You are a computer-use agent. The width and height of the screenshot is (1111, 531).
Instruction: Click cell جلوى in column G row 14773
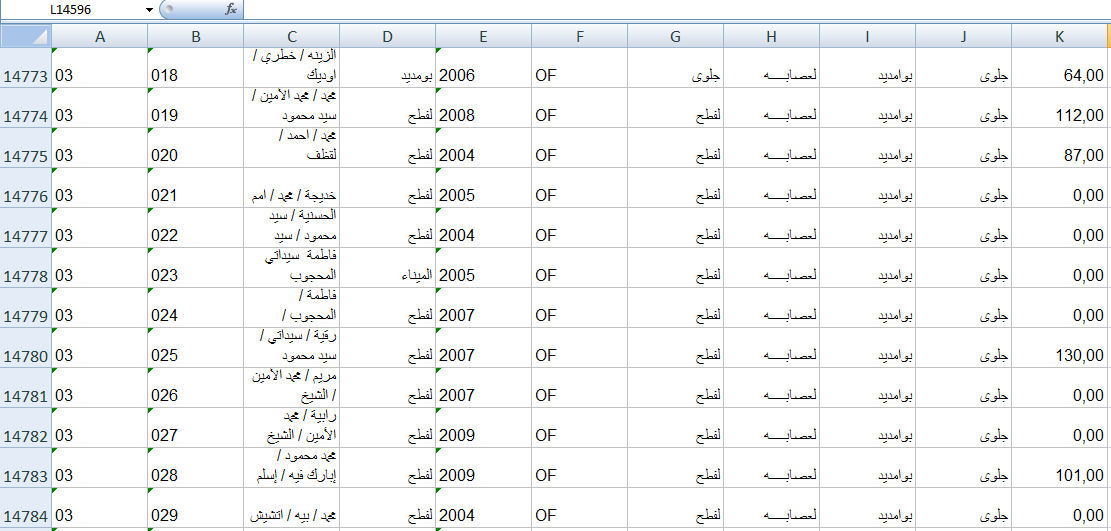pyautogui.click(x=675, y=68)
